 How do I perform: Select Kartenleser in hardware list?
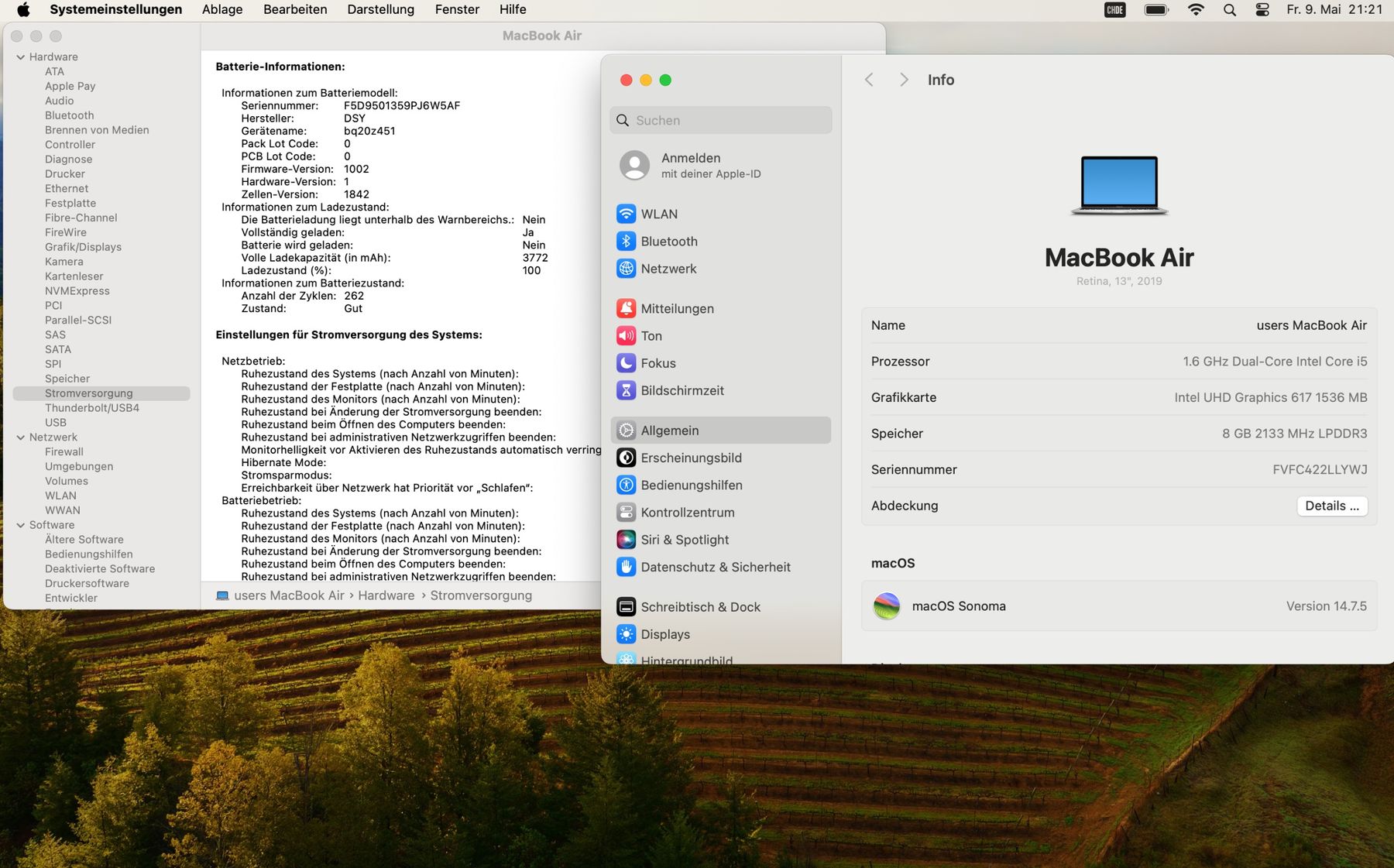point(74,276)
